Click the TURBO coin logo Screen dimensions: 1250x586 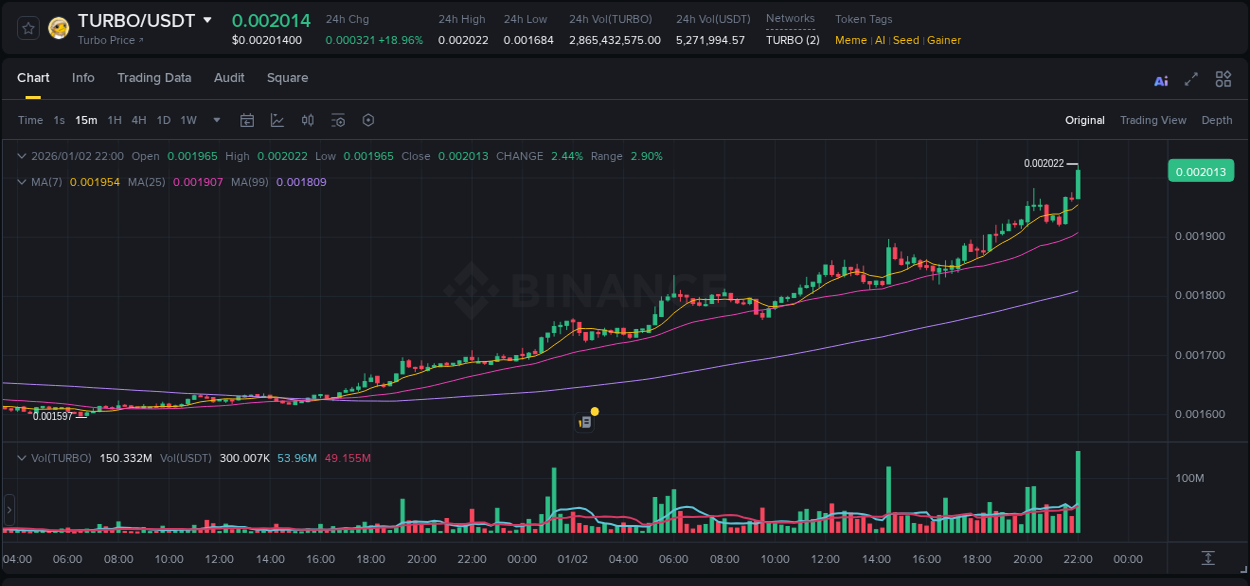59,27
